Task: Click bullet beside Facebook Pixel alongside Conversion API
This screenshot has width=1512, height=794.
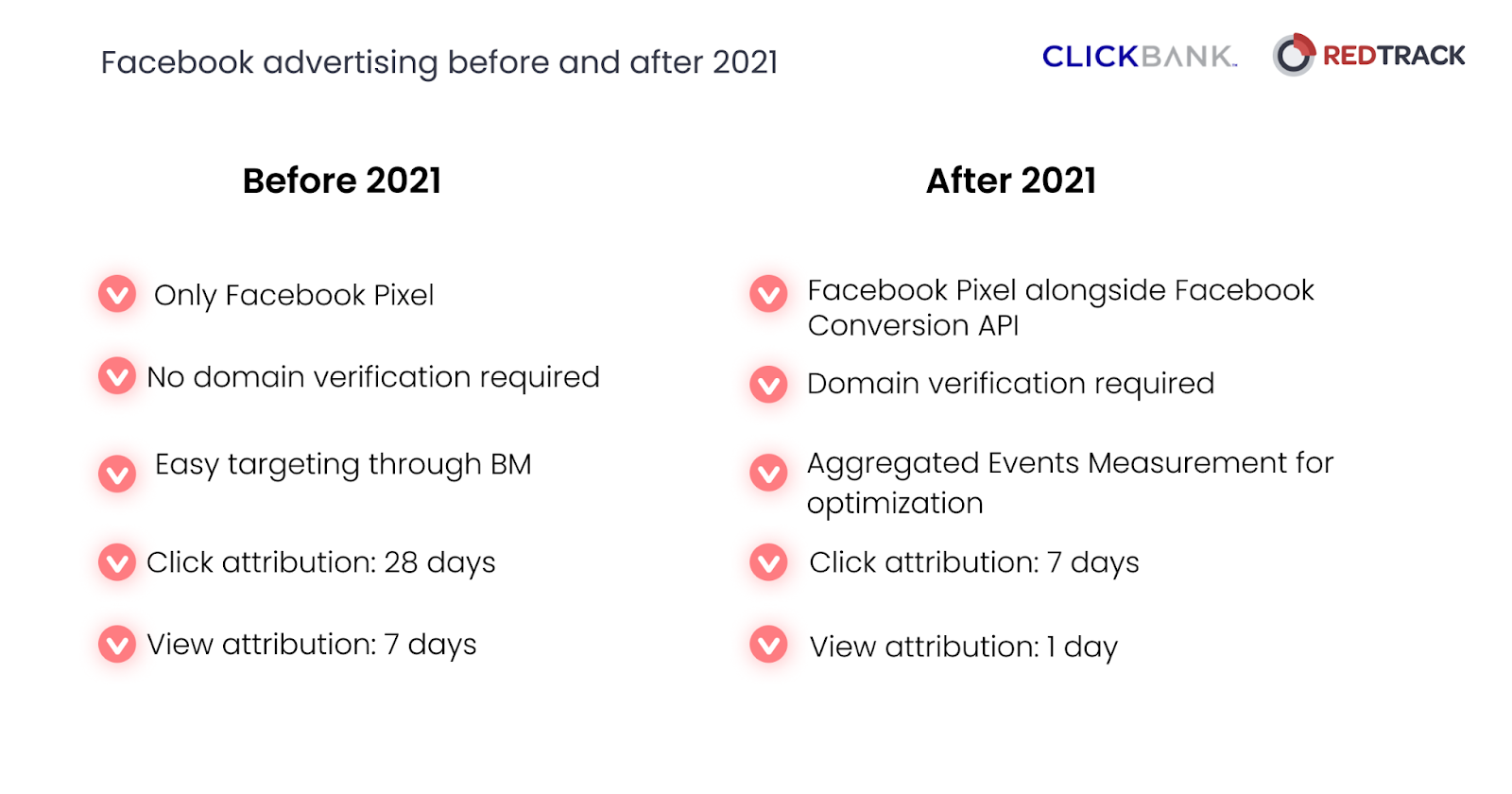Action: pyautogui.click(x=768, y=294)
